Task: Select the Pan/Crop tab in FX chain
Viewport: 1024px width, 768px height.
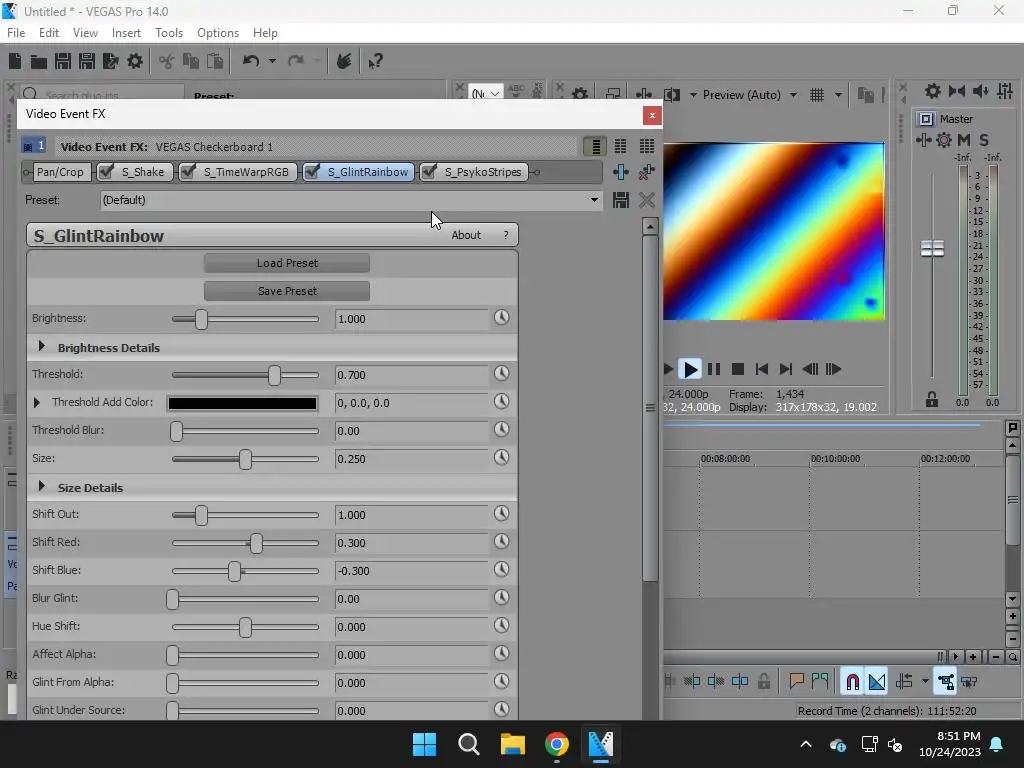Action: click(x=60, y=172)
